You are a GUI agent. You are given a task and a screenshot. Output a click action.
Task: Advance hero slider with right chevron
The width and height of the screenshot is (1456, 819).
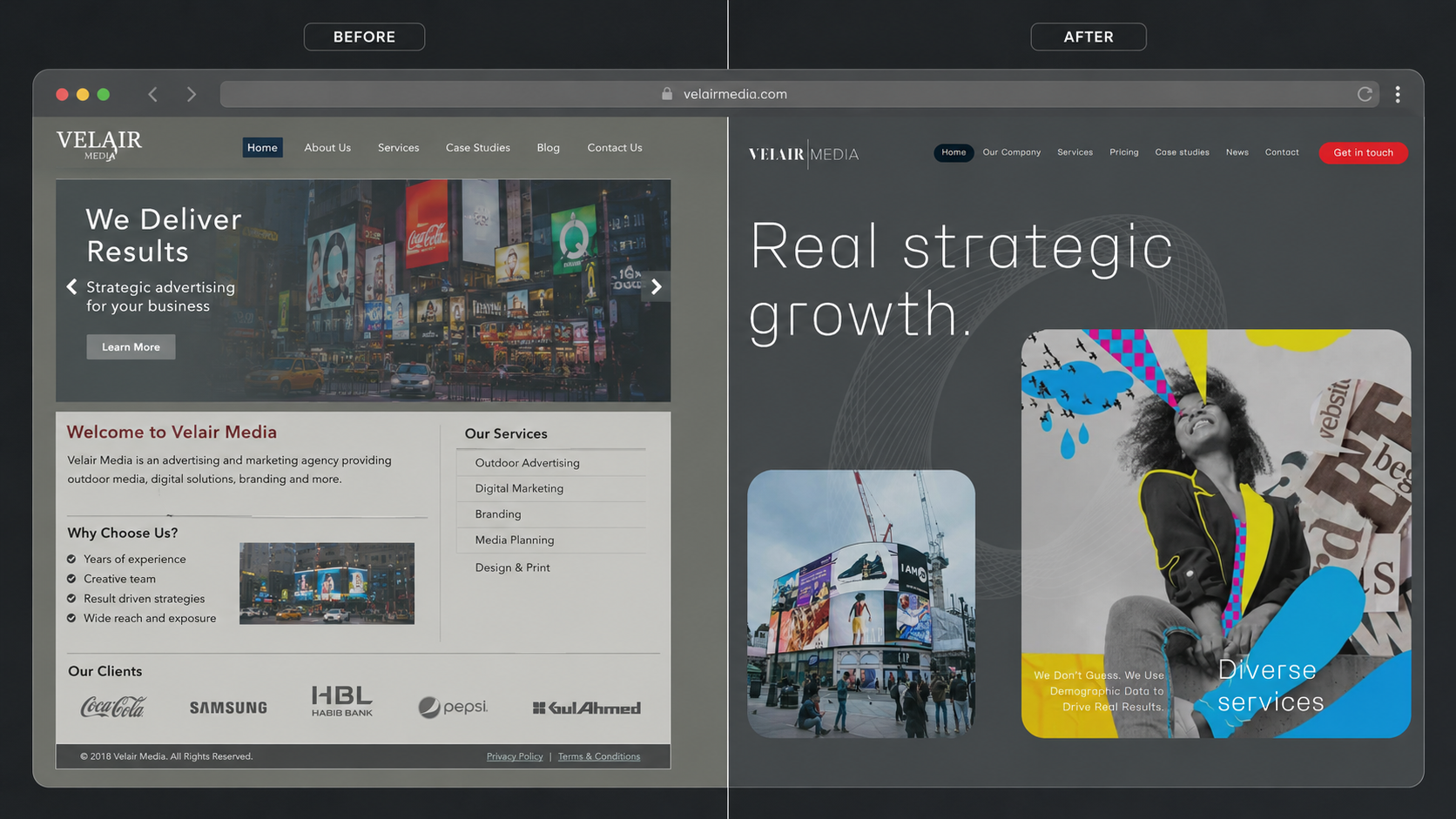[657, 286]
